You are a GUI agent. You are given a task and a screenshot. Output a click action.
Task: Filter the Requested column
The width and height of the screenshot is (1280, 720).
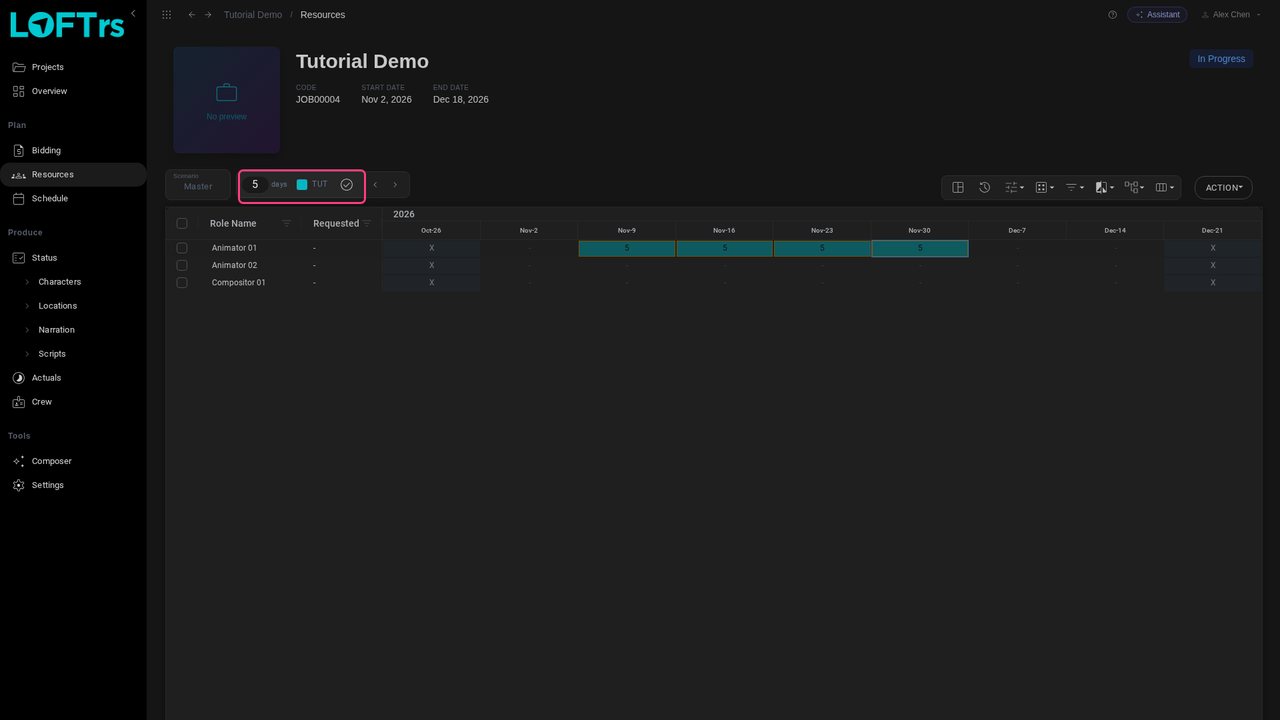(367, 223)
